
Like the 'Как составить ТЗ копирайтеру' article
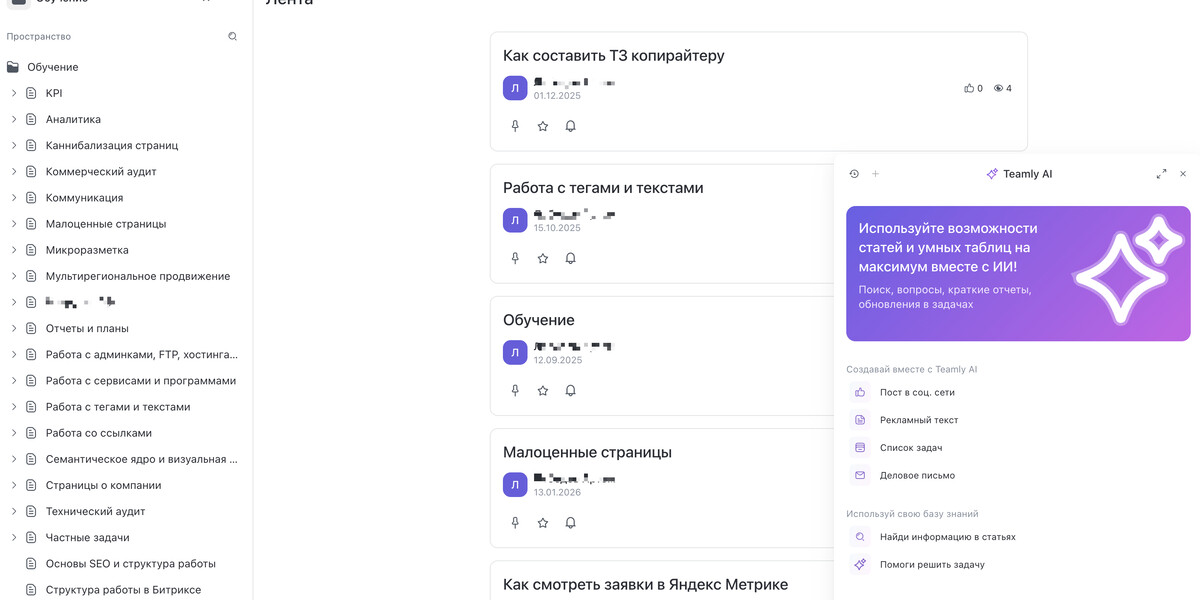click(x=969, y=88)
